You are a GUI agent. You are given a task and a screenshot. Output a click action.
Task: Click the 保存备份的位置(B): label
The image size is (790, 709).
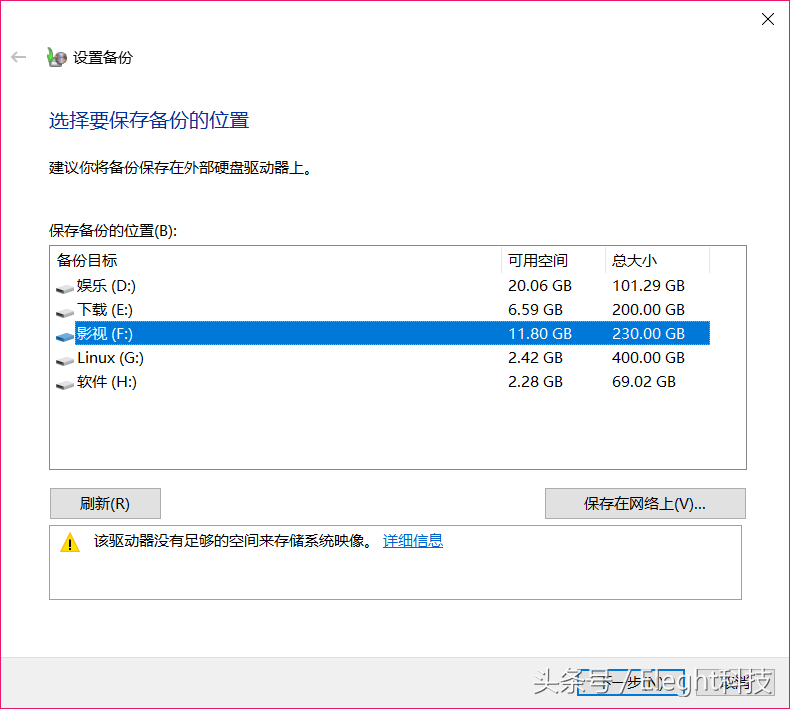pyautogui.click(x=113, y=231)
